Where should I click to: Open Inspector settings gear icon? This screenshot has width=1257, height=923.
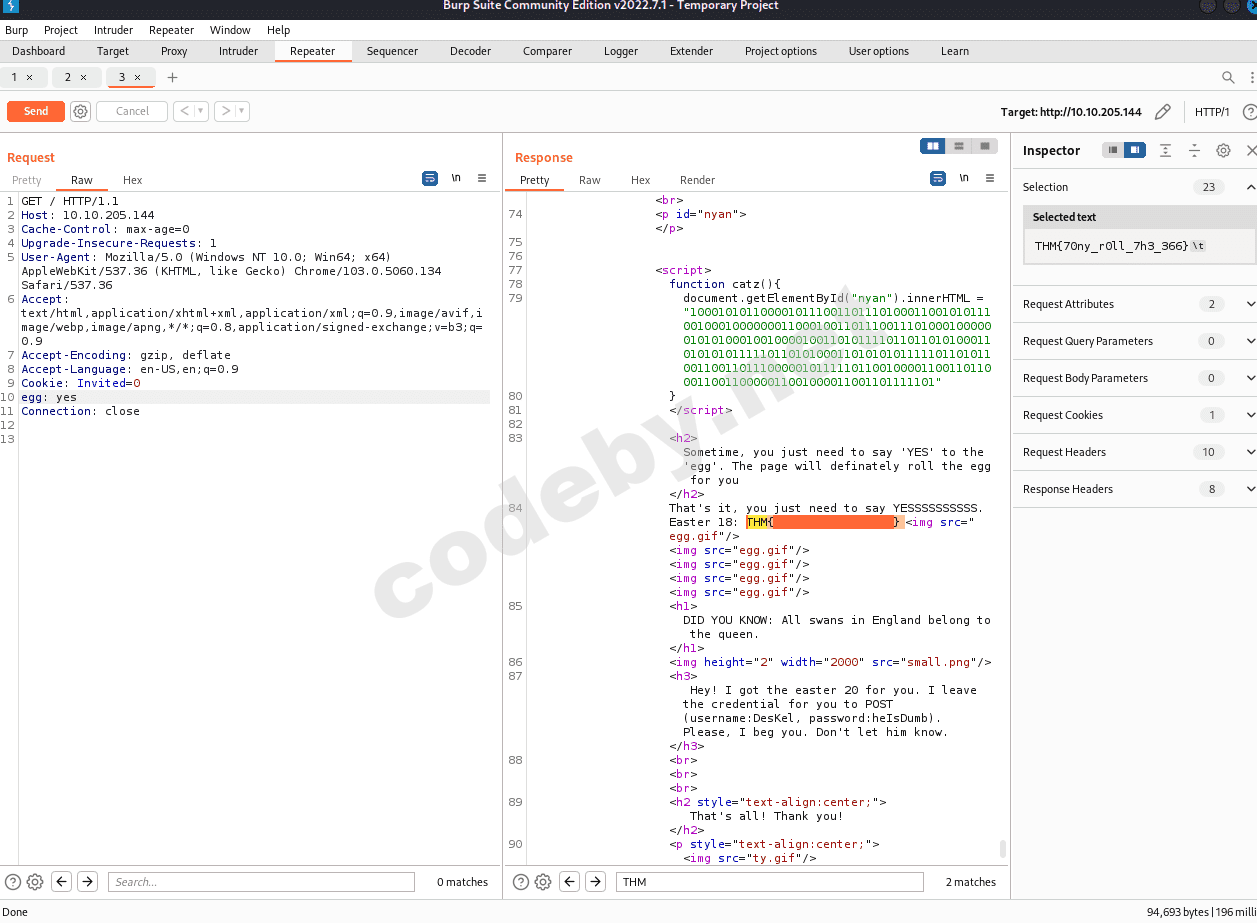(1223, 150)
